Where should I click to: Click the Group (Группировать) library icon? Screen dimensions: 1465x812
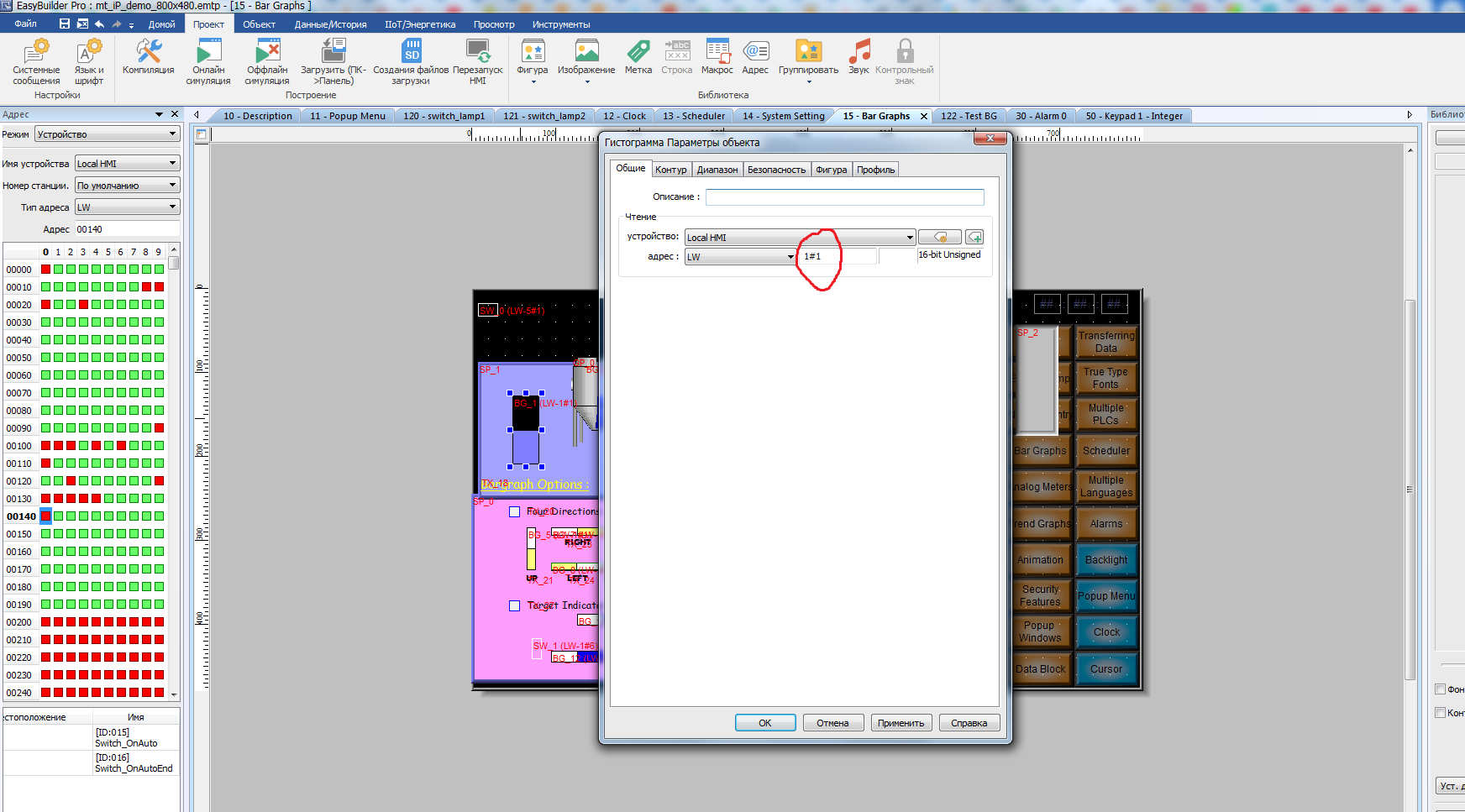point(808,52)
